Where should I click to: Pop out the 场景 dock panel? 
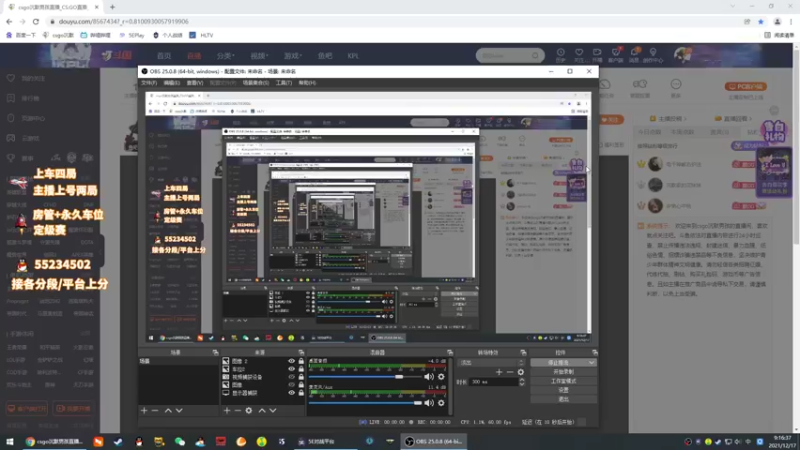click(x=215, y=353)
